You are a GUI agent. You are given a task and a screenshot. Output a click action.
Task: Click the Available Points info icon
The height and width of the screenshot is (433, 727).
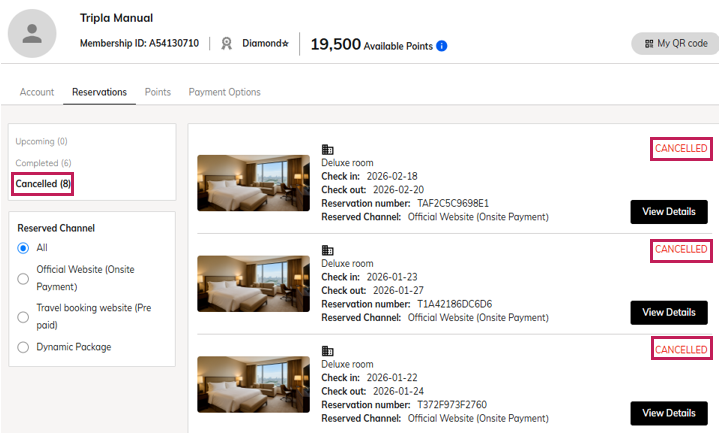[x=442, y=46]
